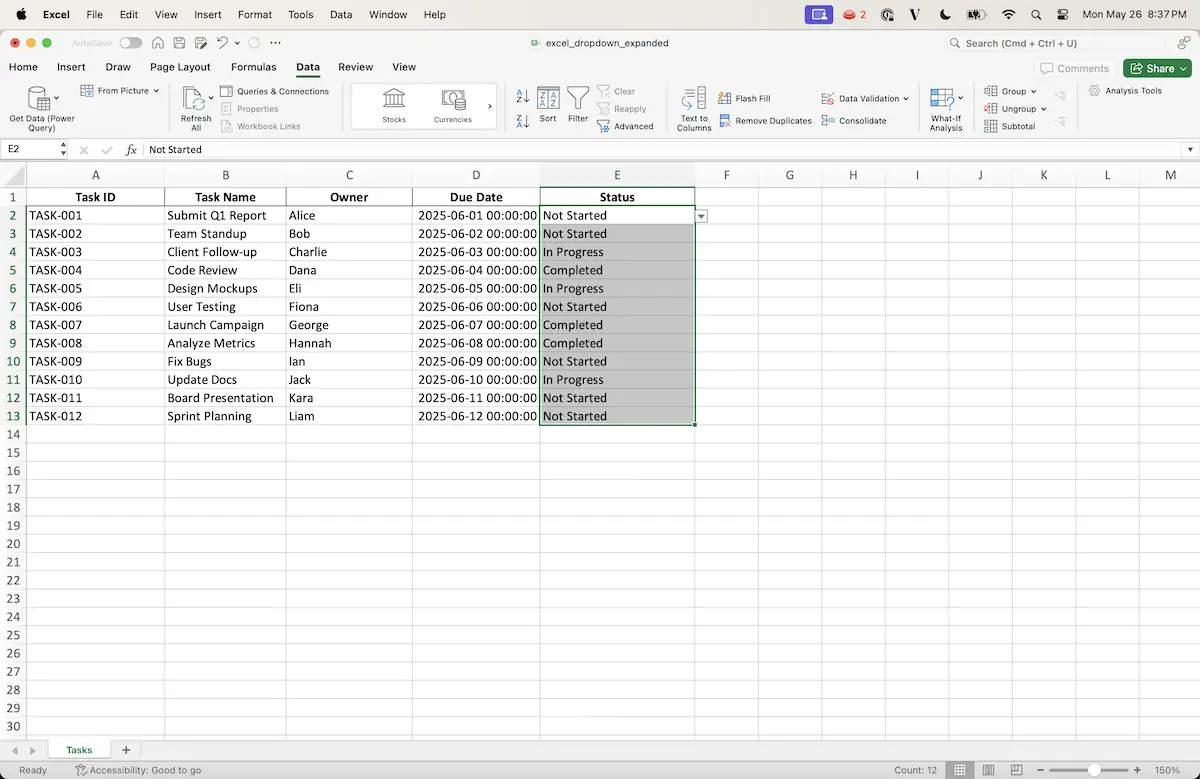Expand the Refresh All dropdown arrow
This screenshot has height=779, width=1200.
click(211, 97)
